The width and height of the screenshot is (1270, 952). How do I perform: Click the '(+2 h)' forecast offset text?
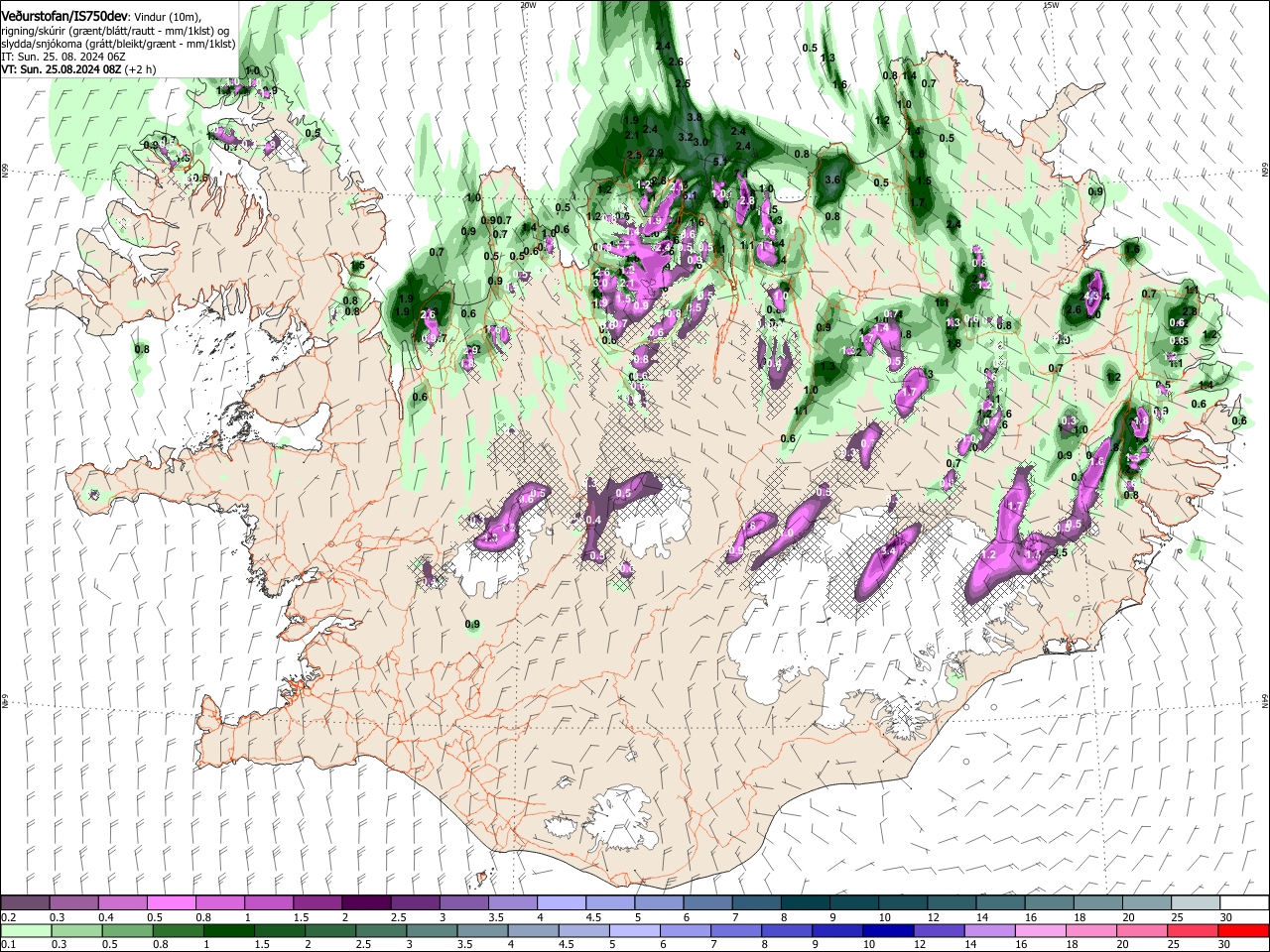coord(141,70)
